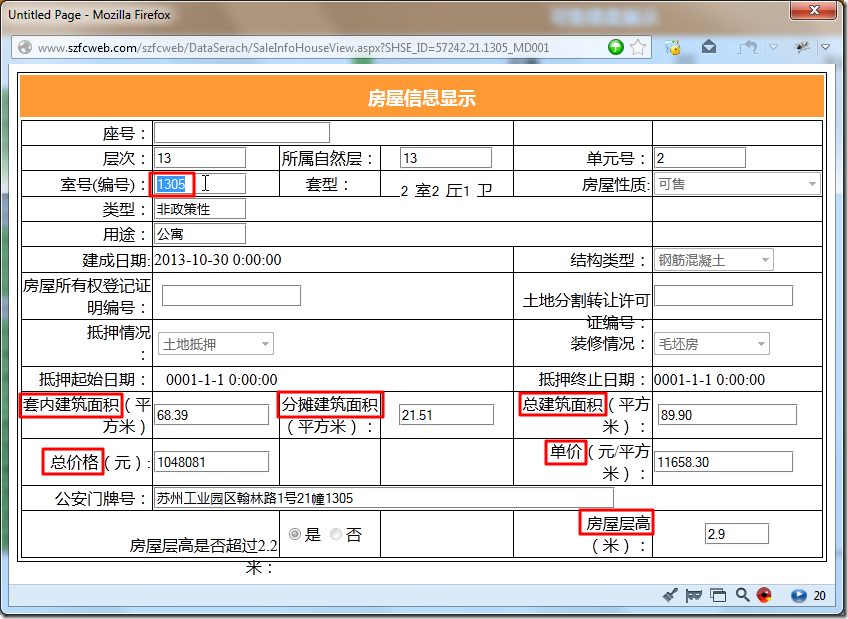Click the blue play button status icon

[x=798, y=596]
